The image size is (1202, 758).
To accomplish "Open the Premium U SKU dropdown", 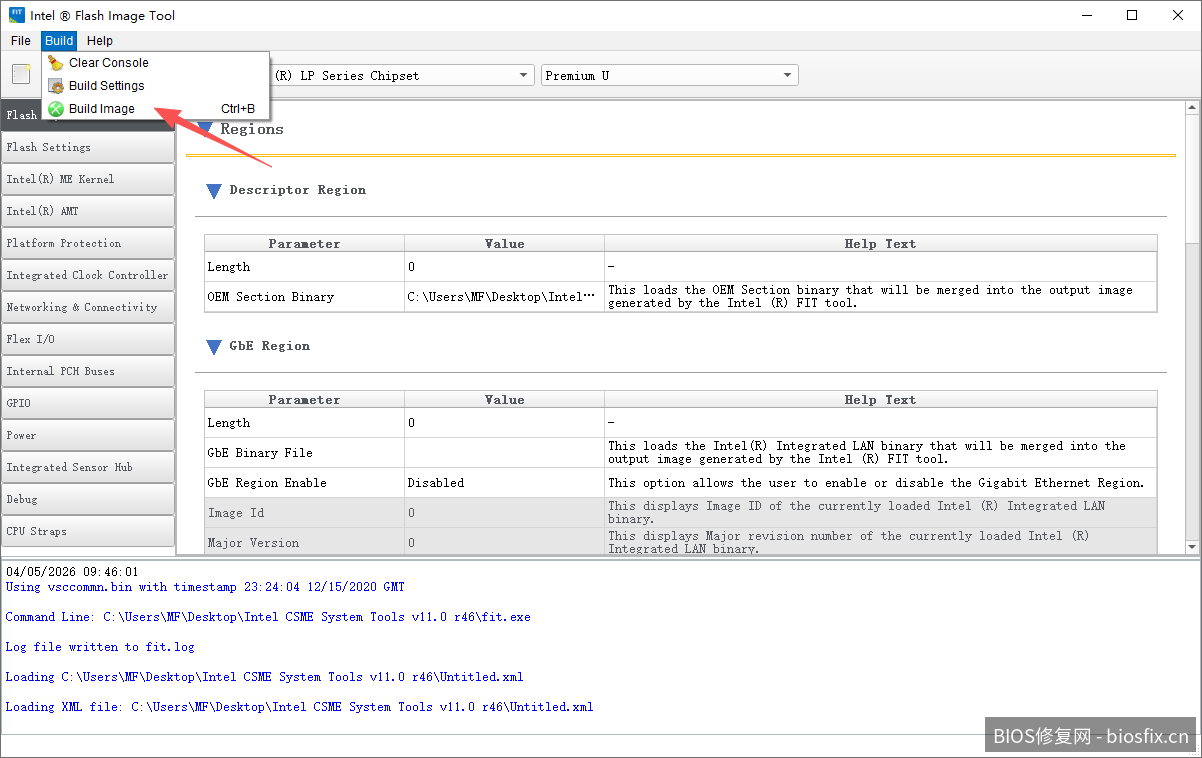I will 787,76.
